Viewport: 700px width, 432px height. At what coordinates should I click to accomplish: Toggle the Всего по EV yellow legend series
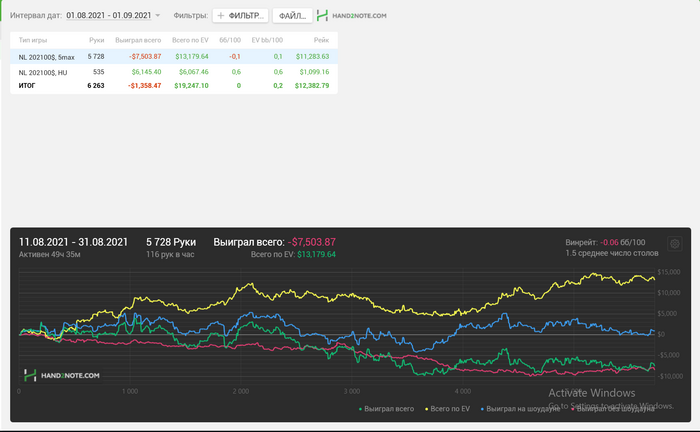pos(447,409)
